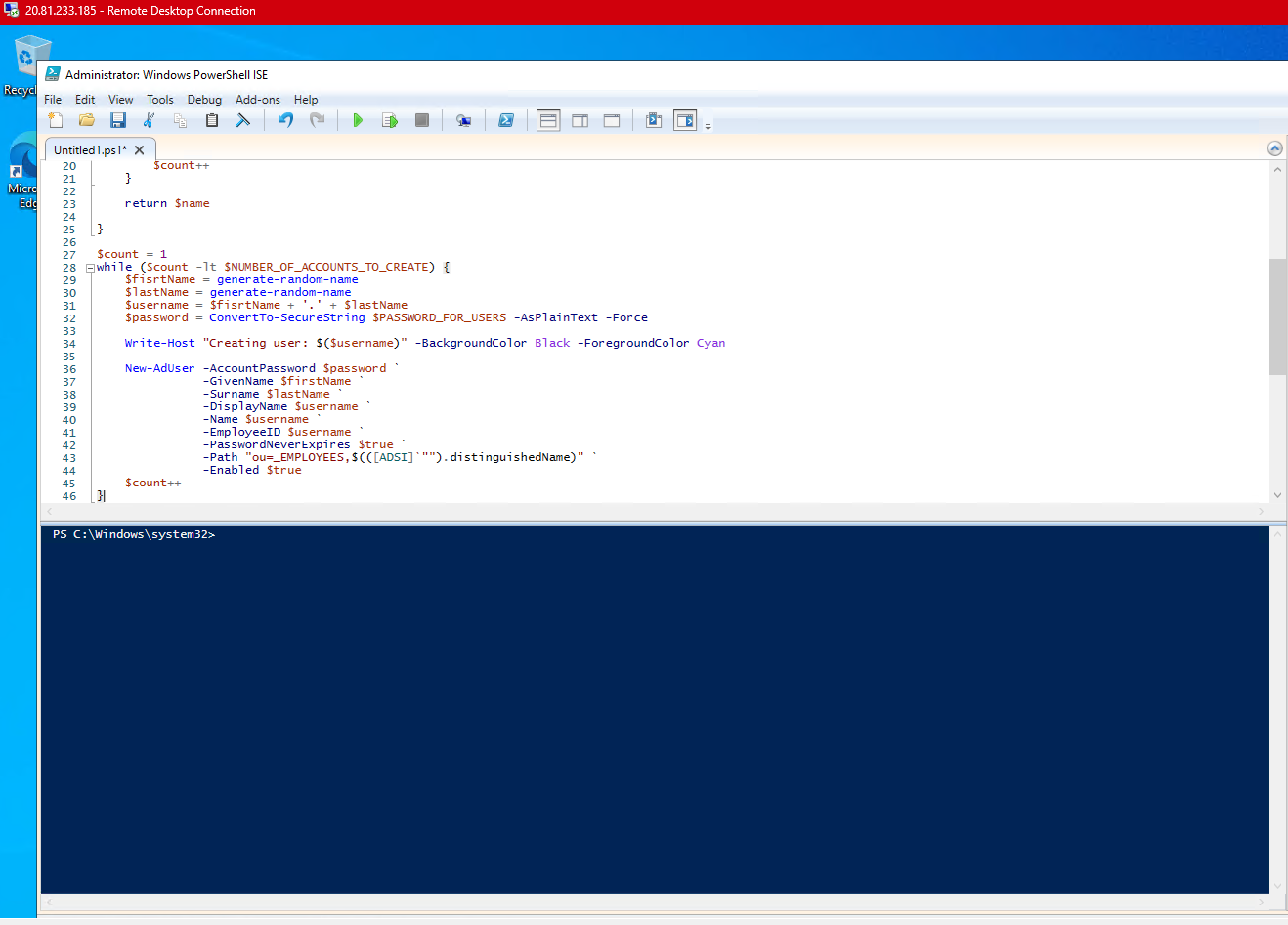Viewport: 1288px width, 925px height.
Task: Open the Edit menu
Action: tap(85, 100)
